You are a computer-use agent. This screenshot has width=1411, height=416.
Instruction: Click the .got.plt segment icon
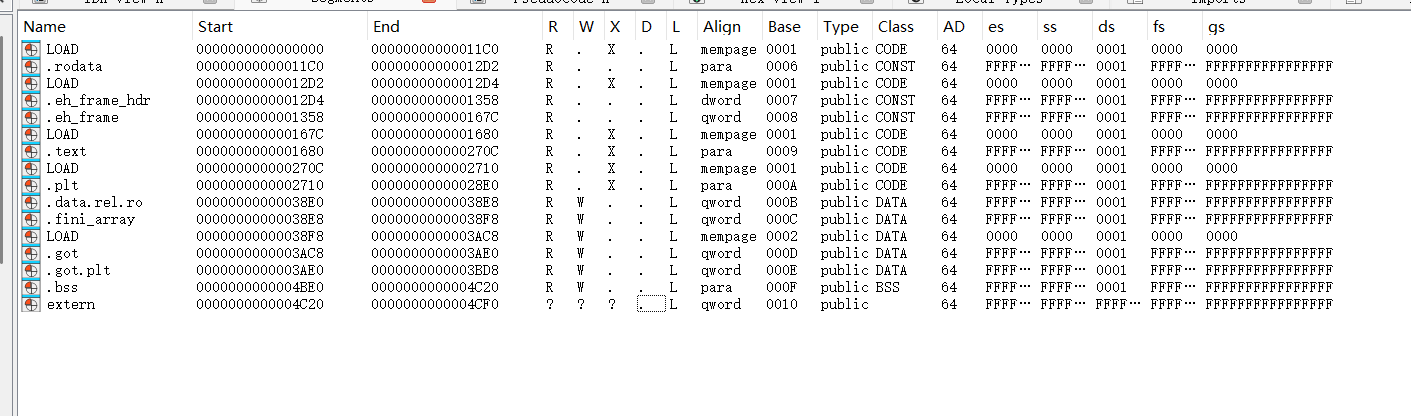(x=32, y=270)
